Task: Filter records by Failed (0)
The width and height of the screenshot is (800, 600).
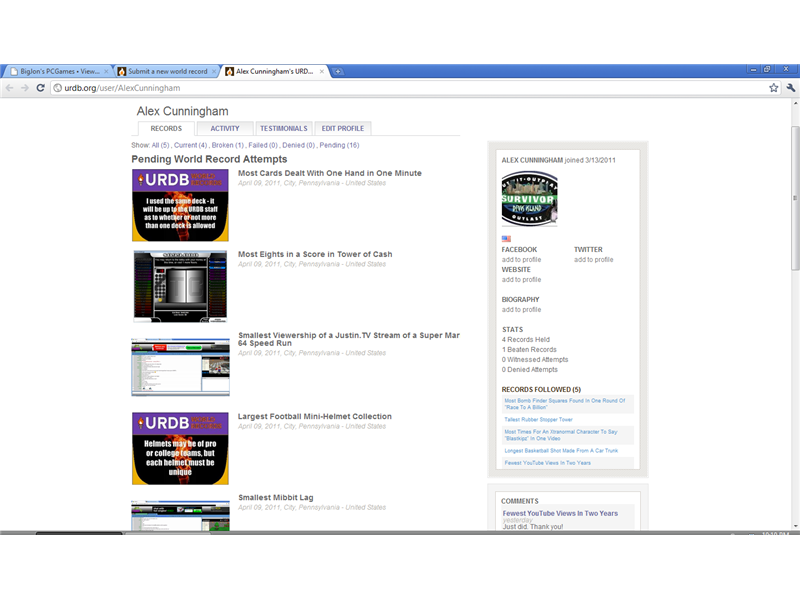Action: click(x=263, y=145)
